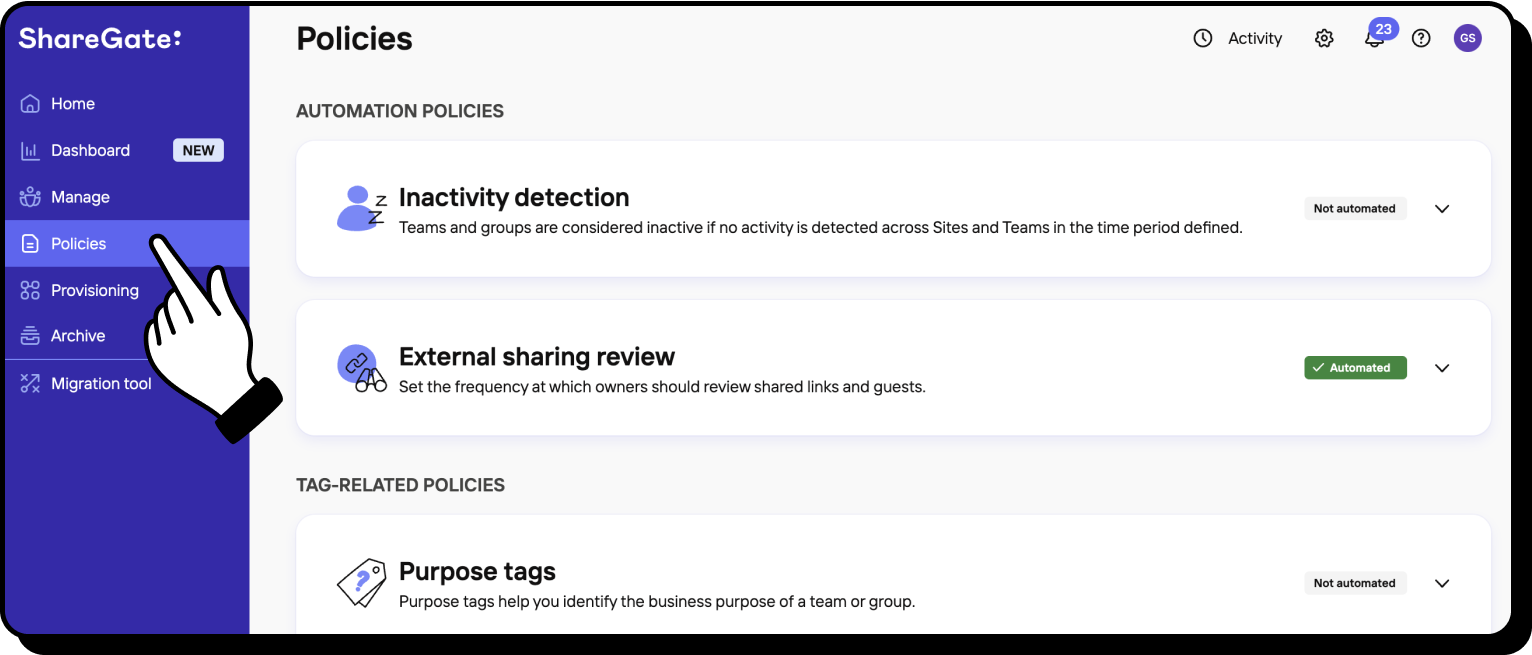
Task: Open notifications bell icon
Action: click(x=1374, y=40)
